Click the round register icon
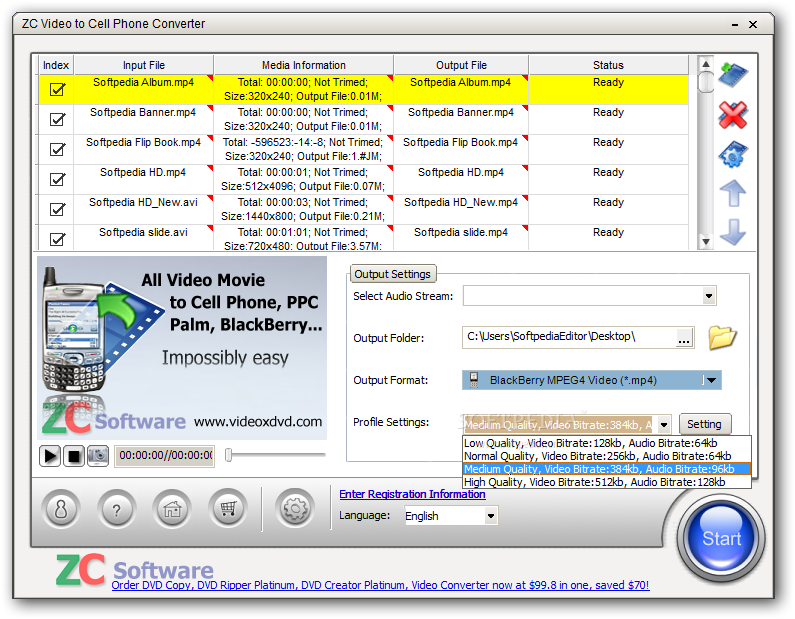 [61, 508]
